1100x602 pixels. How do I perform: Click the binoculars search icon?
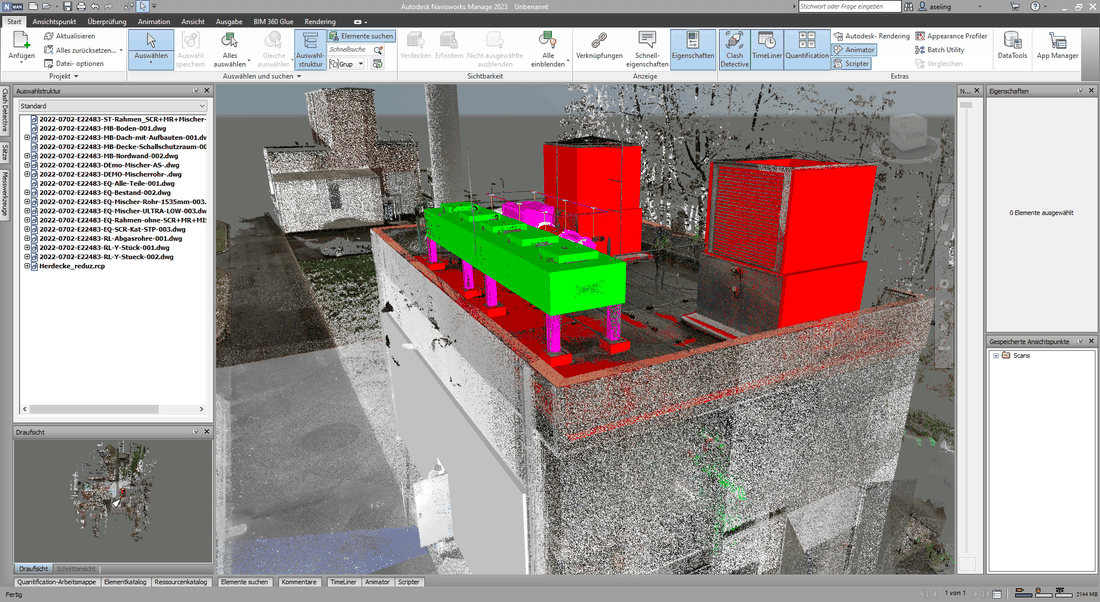pos(909,6)
